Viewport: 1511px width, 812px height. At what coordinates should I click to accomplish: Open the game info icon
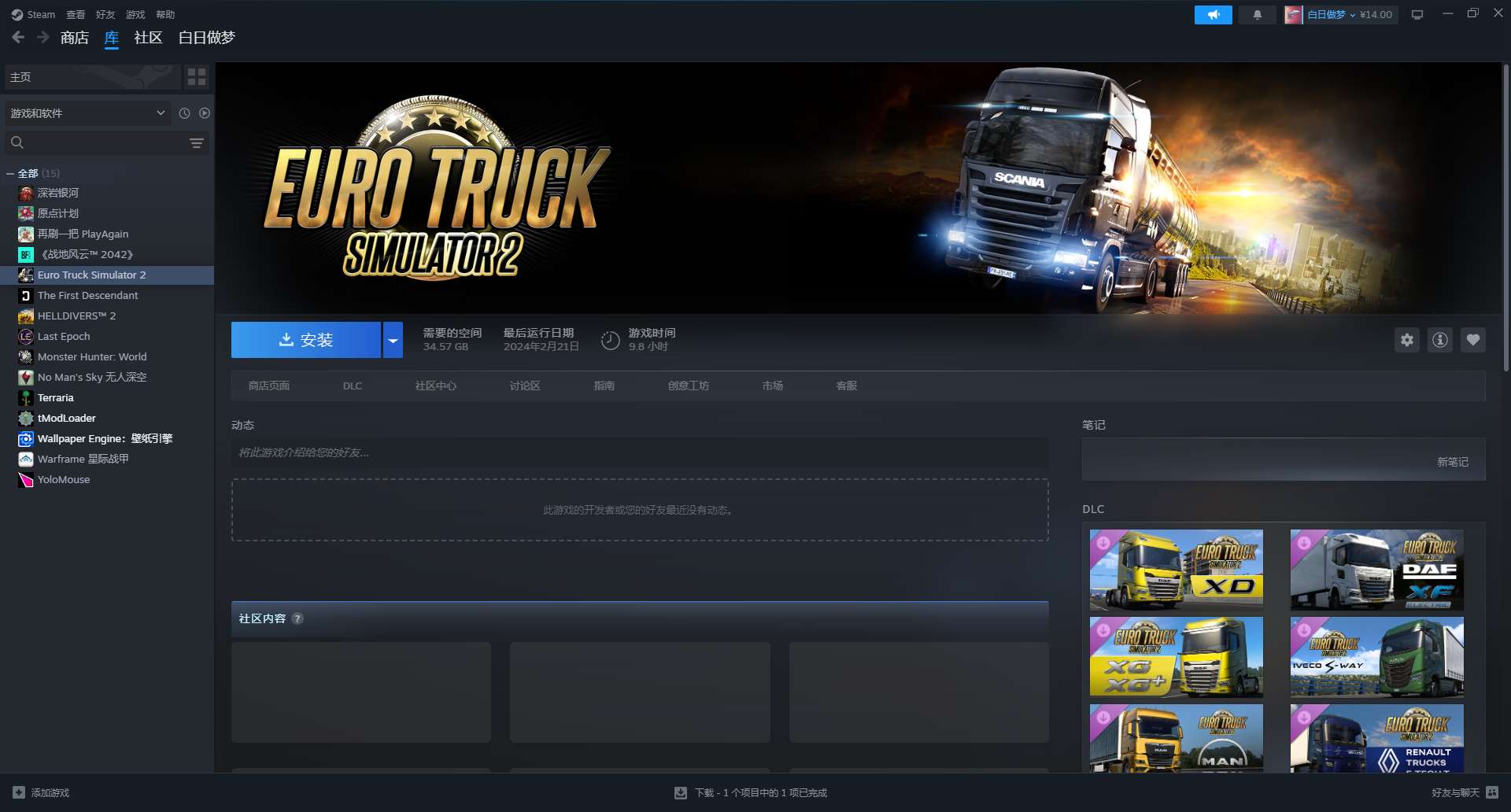click(x=1439, y=340)
